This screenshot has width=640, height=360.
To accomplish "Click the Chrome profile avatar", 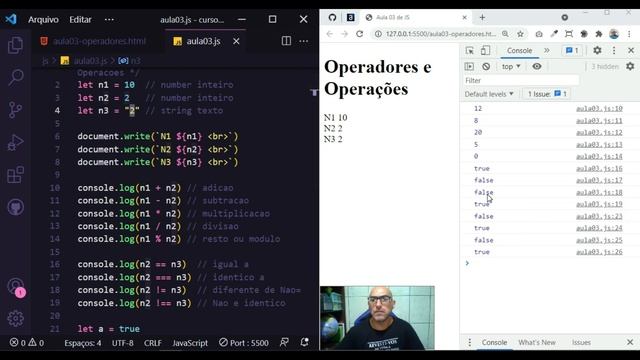I will point(614,34).
